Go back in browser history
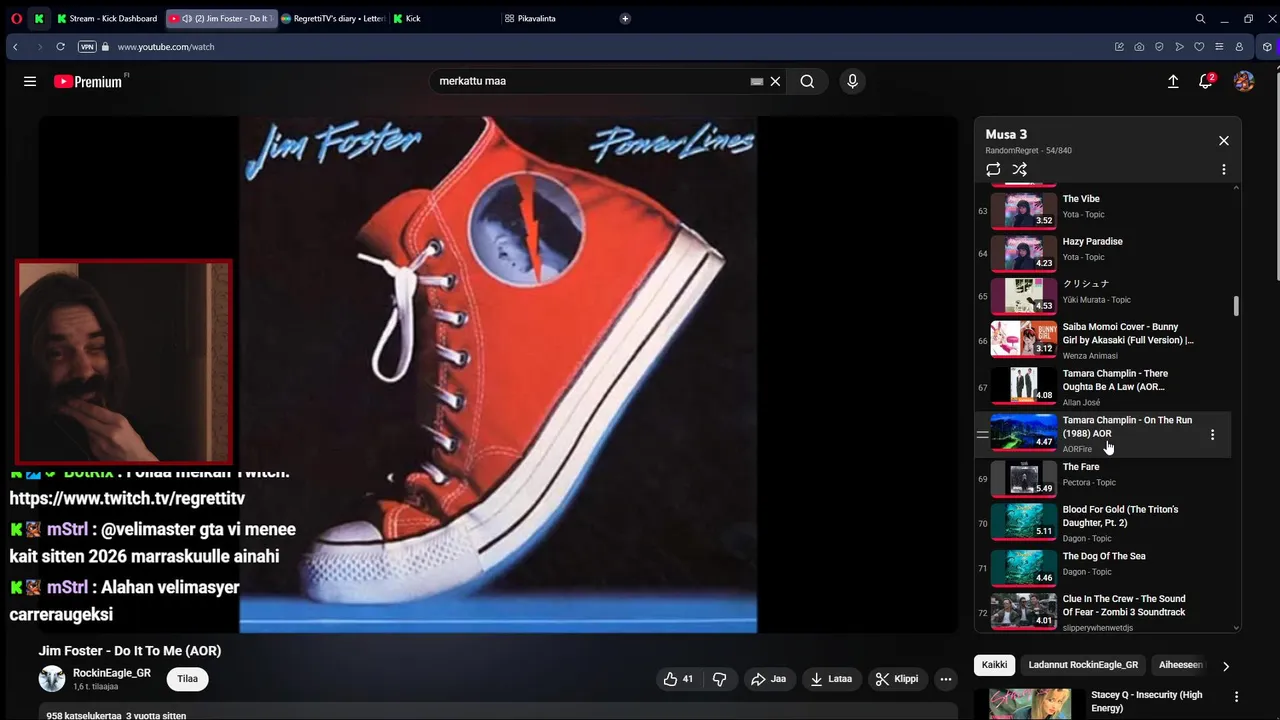 click(x=15, y=47)
